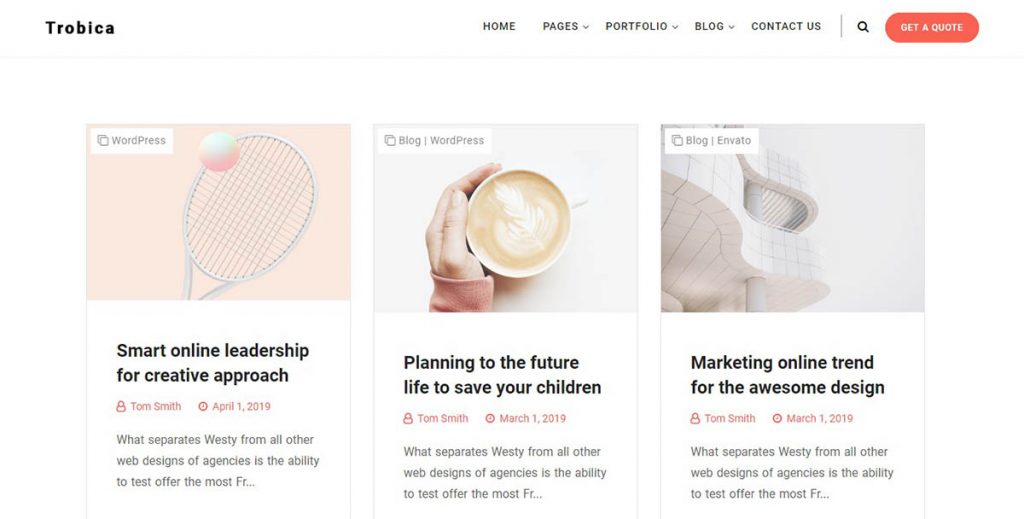This screenshot has height=519, width=1024.
Task: Click the author icon in the coffee post
Action: point(408,419)
